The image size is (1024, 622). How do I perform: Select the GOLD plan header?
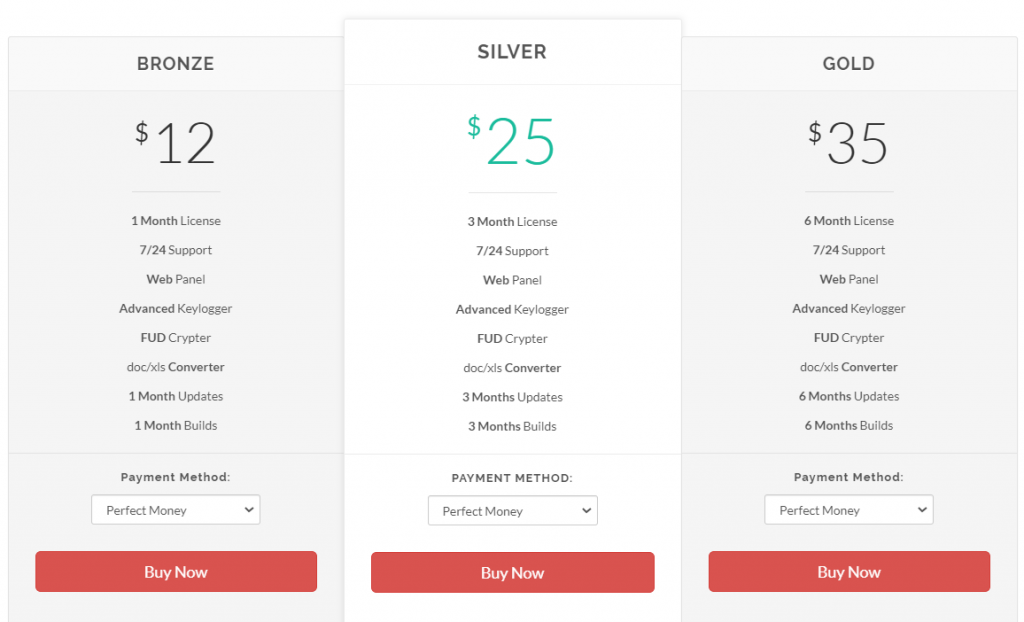849,64
